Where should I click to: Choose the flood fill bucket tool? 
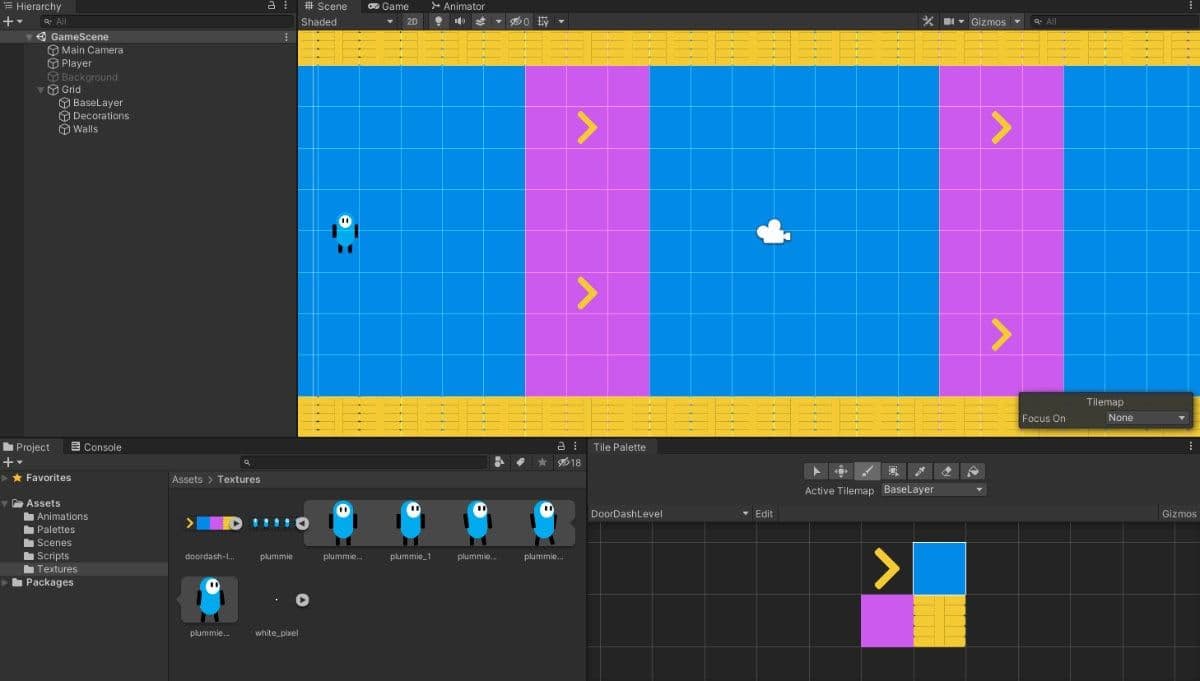(x=972, y=471)
